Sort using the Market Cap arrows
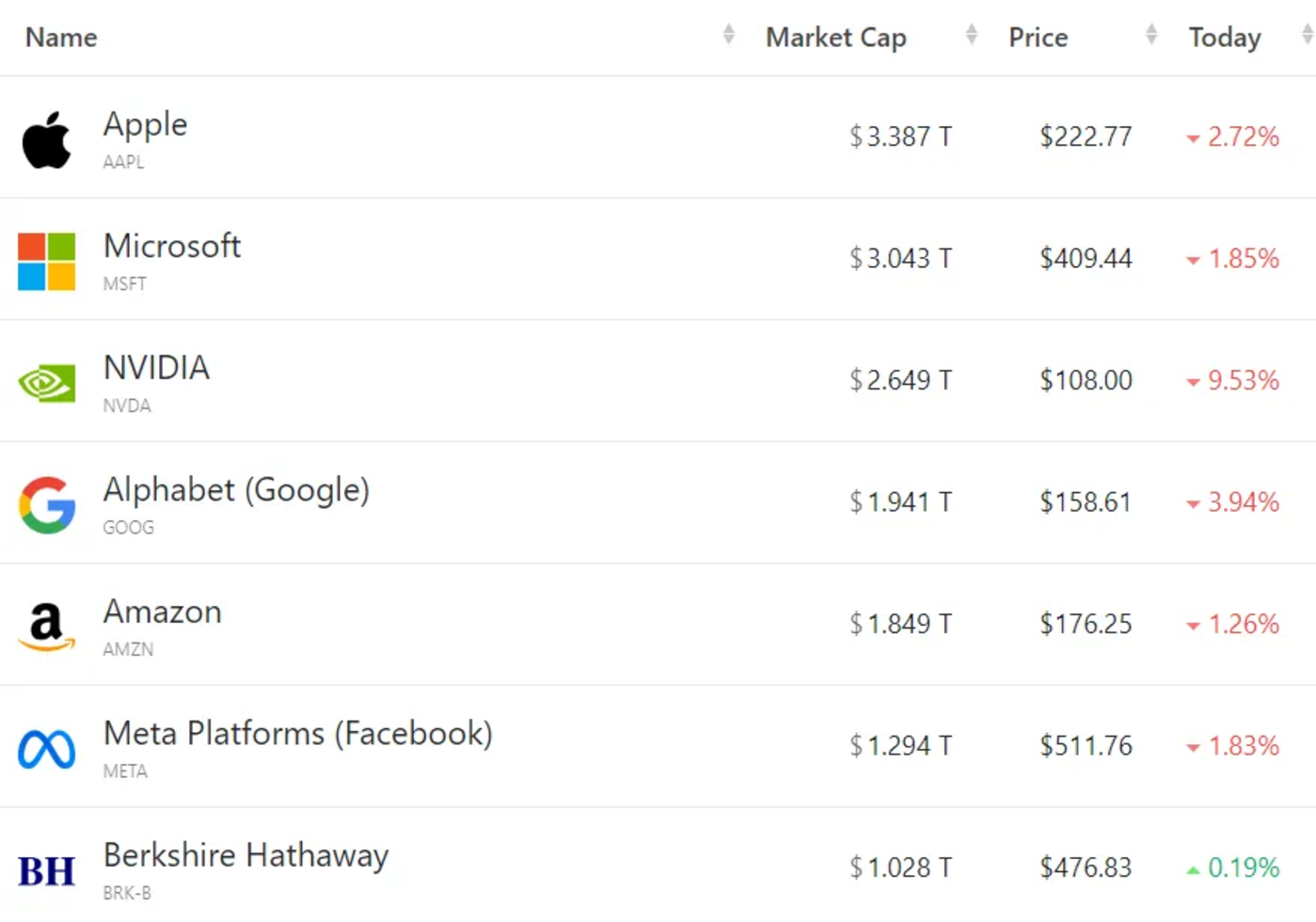The height and width of the screenshot is (922, 1316). click(972, 36)
